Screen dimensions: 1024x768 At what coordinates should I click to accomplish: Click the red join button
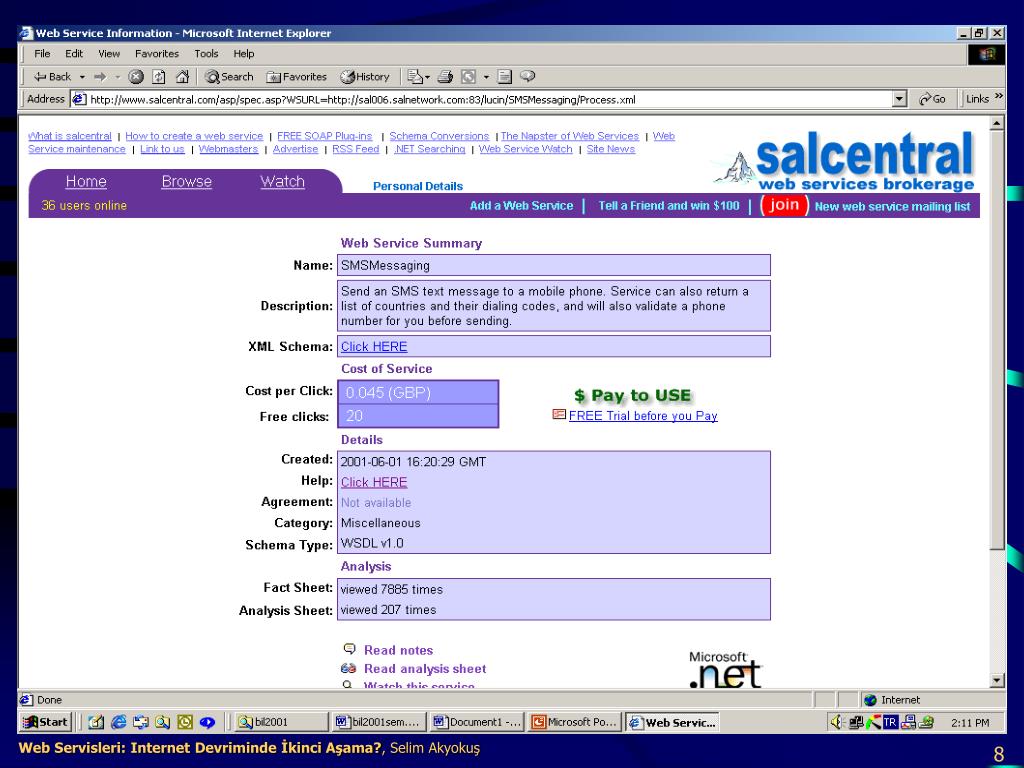point(784,205)
